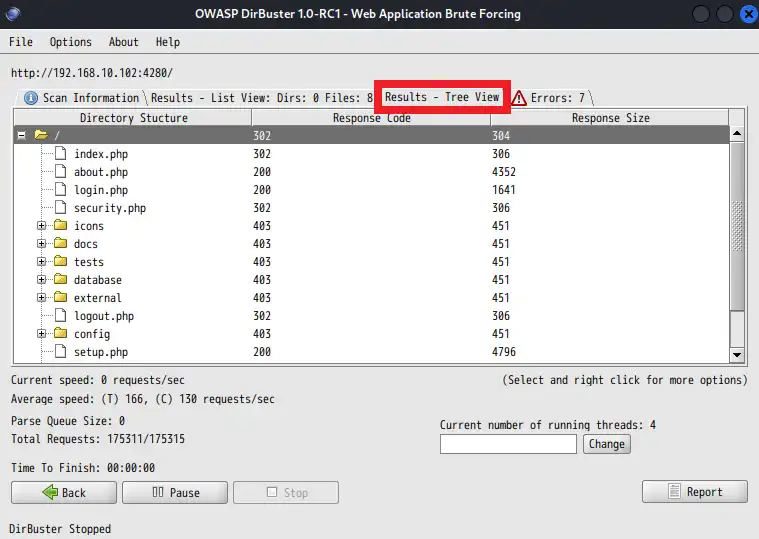Collapse the root directory tree node
This screenshot has width=759, height=539.
pos(22,135)
